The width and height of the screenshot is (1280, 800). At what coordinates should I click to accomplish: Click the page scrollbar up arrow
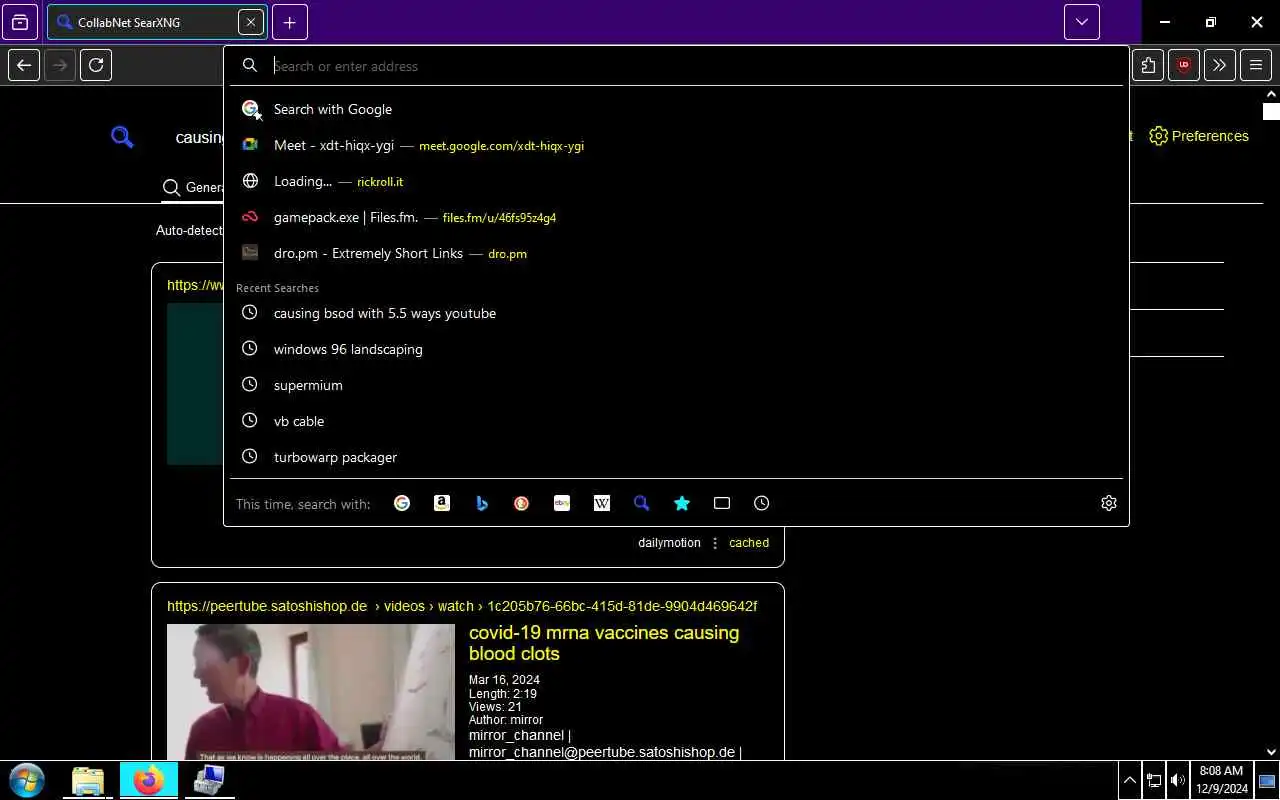coord(1271,94)
